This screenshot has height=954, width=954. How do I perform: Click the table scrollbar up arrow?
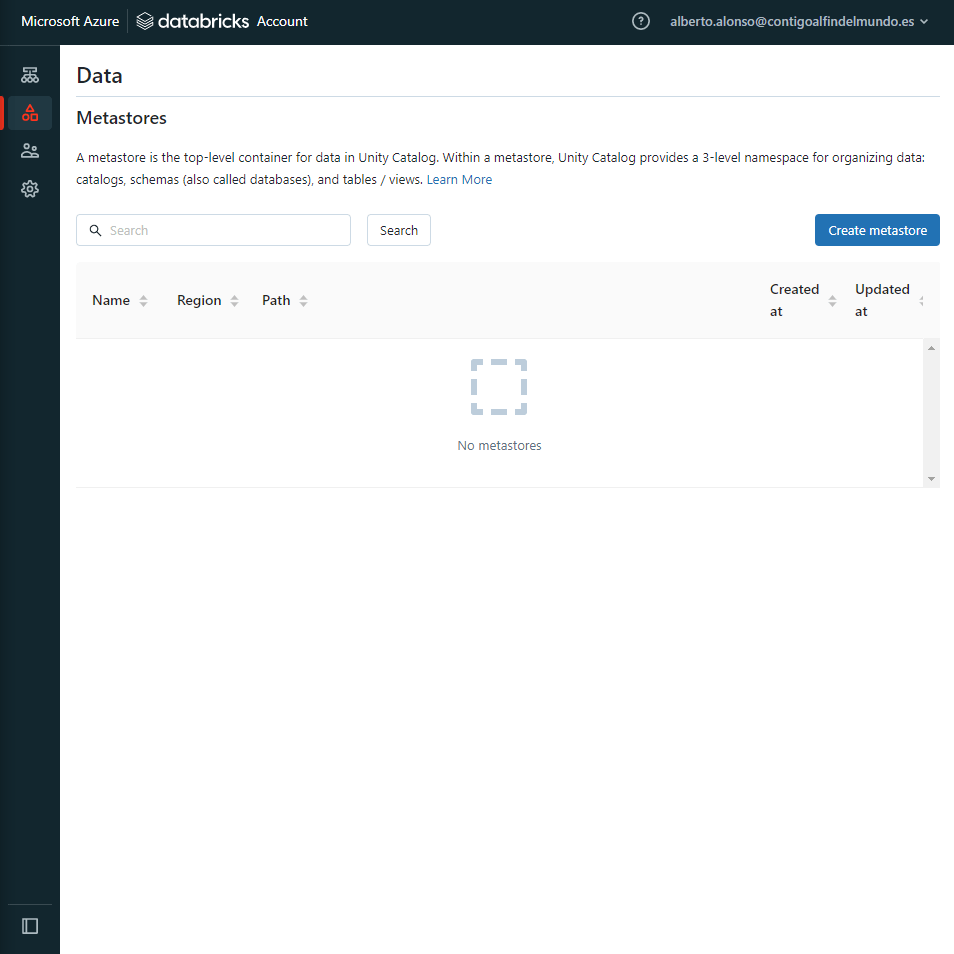[x=932, y=348]
